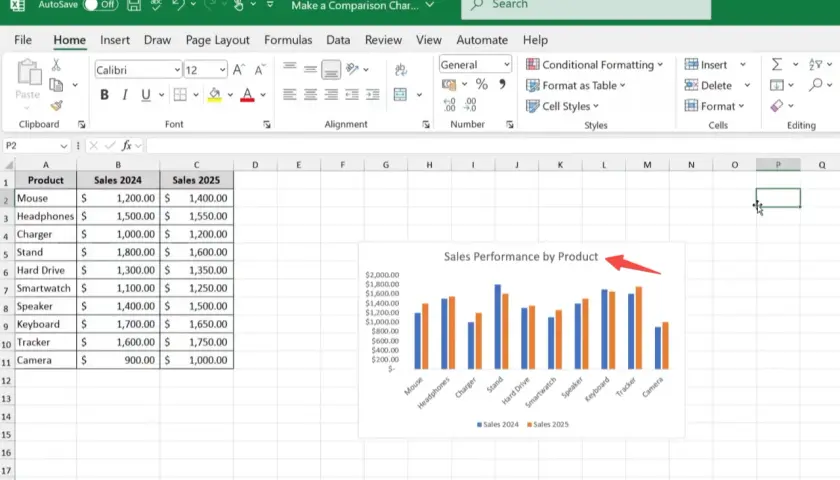Viewport: 840px width, 480px height.
Task: Click the Insert cells button
Action: [707, 65]
